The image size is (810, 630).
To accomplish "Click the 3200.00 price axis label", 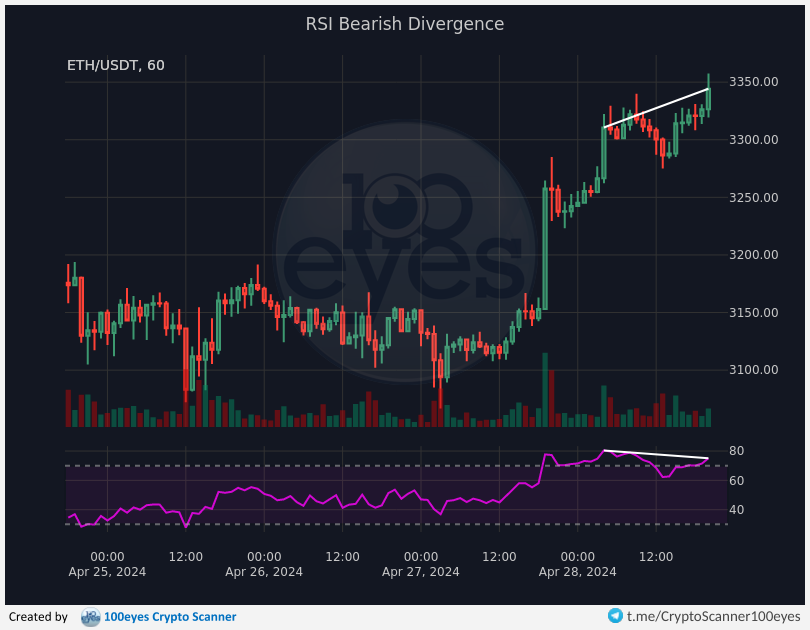I will click(x=756, y=255).
